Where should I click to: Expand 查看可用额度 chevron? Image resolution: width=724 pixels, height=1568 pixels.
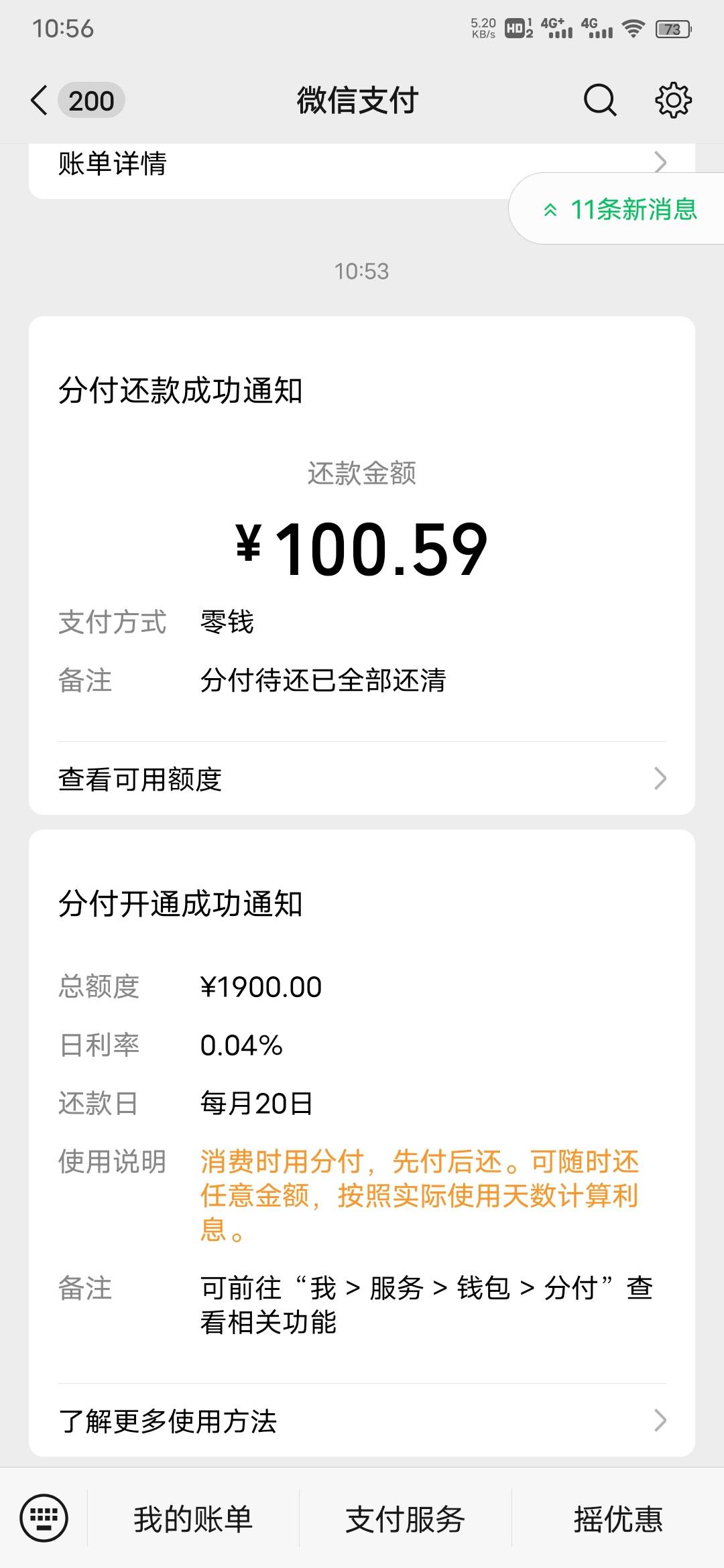click(x=660, y=779)
